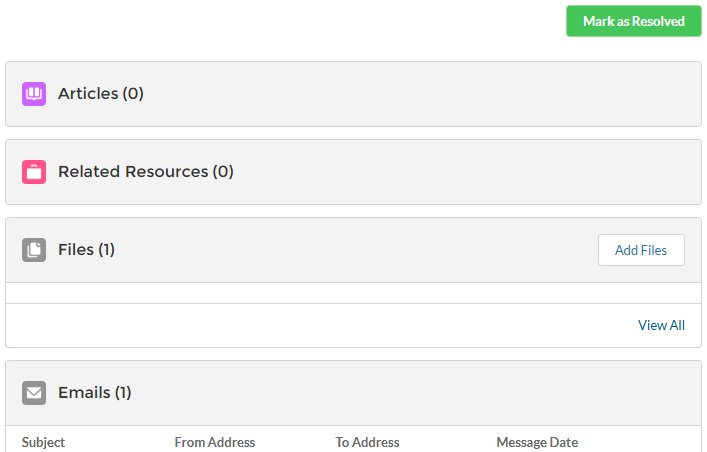The width and height of the screenshot is (707, 452).
Task: Open the Related Resources (0) list
Action: pyautogui.click(x=146, y=172)
